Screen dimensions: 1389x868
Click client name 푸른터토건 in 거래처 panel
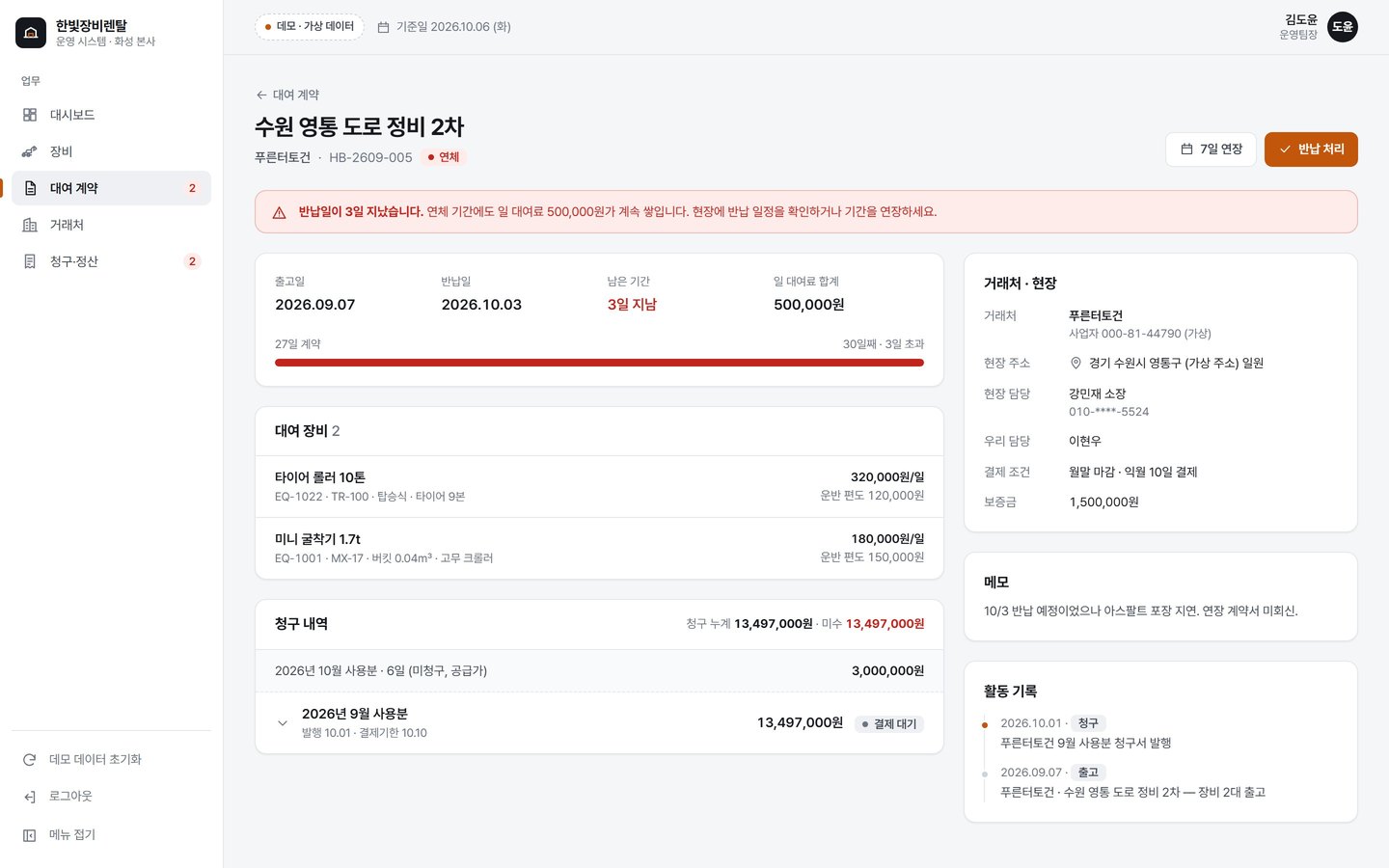tap(1096, 315)
